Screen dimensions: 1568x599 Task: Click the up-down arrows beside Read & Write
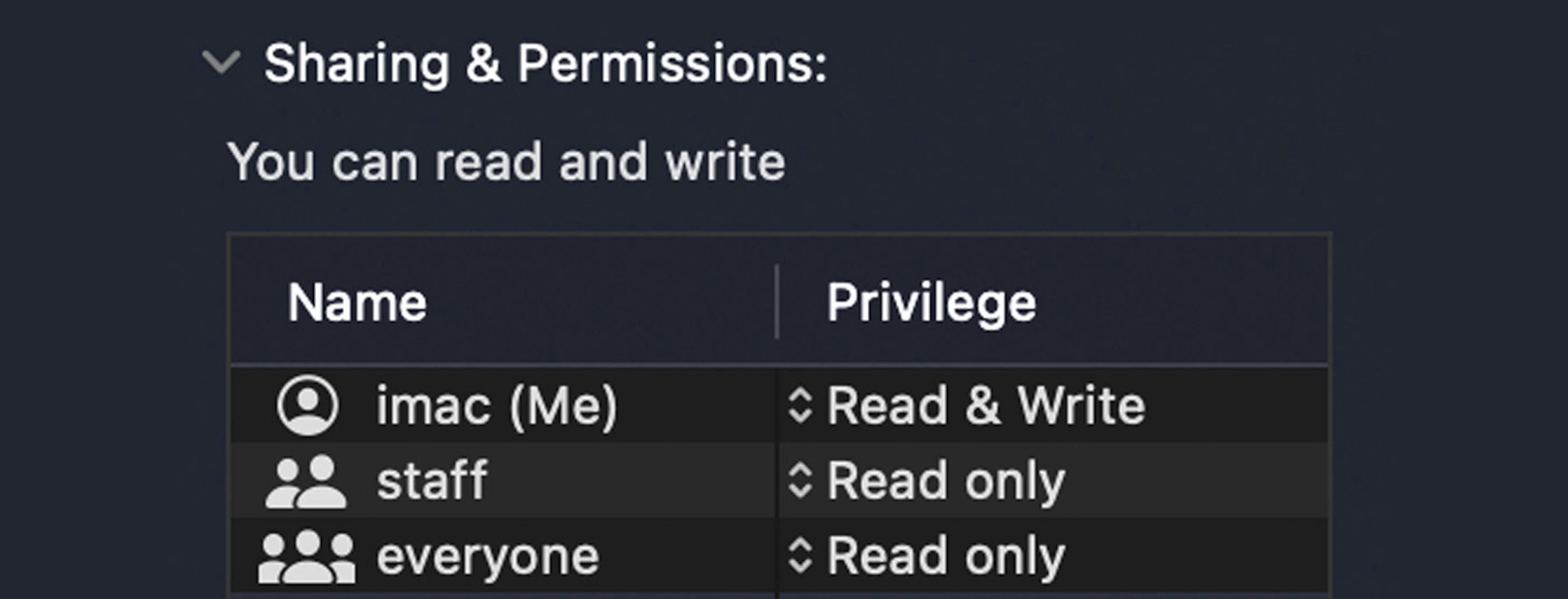[800, 405]
